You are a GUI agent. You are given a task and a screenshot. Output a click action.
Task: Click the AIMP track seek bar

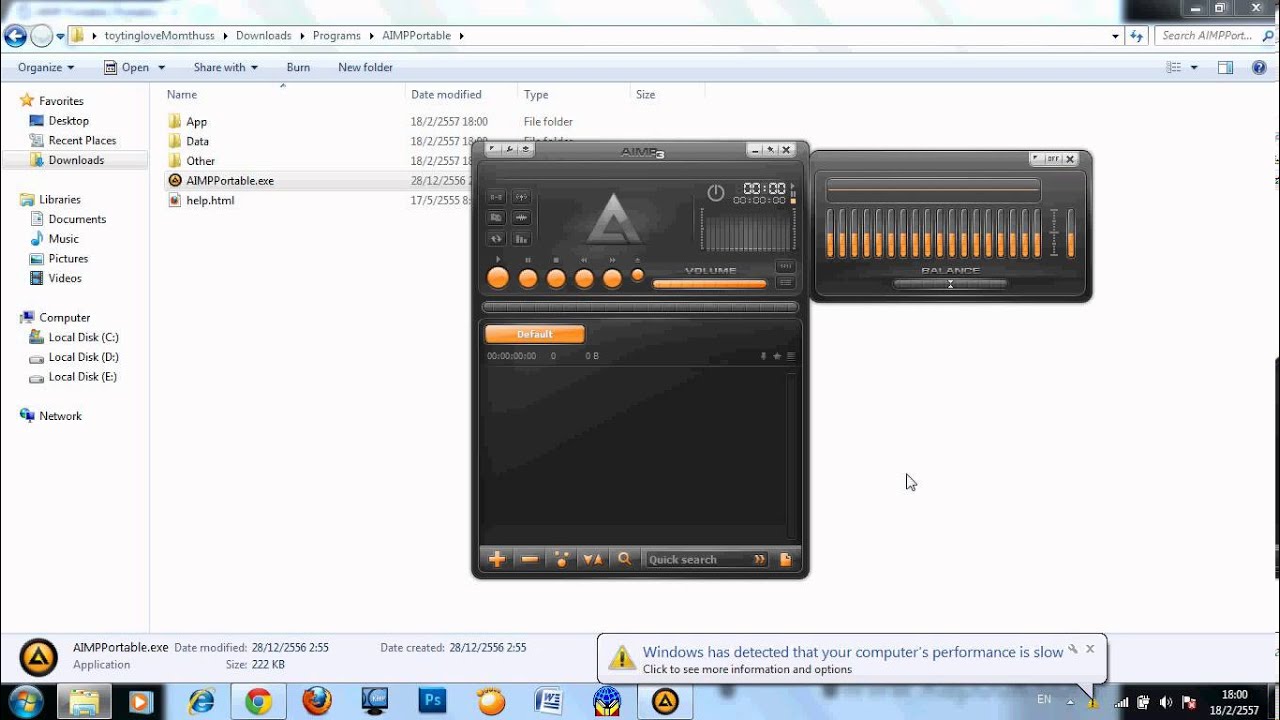640,307
